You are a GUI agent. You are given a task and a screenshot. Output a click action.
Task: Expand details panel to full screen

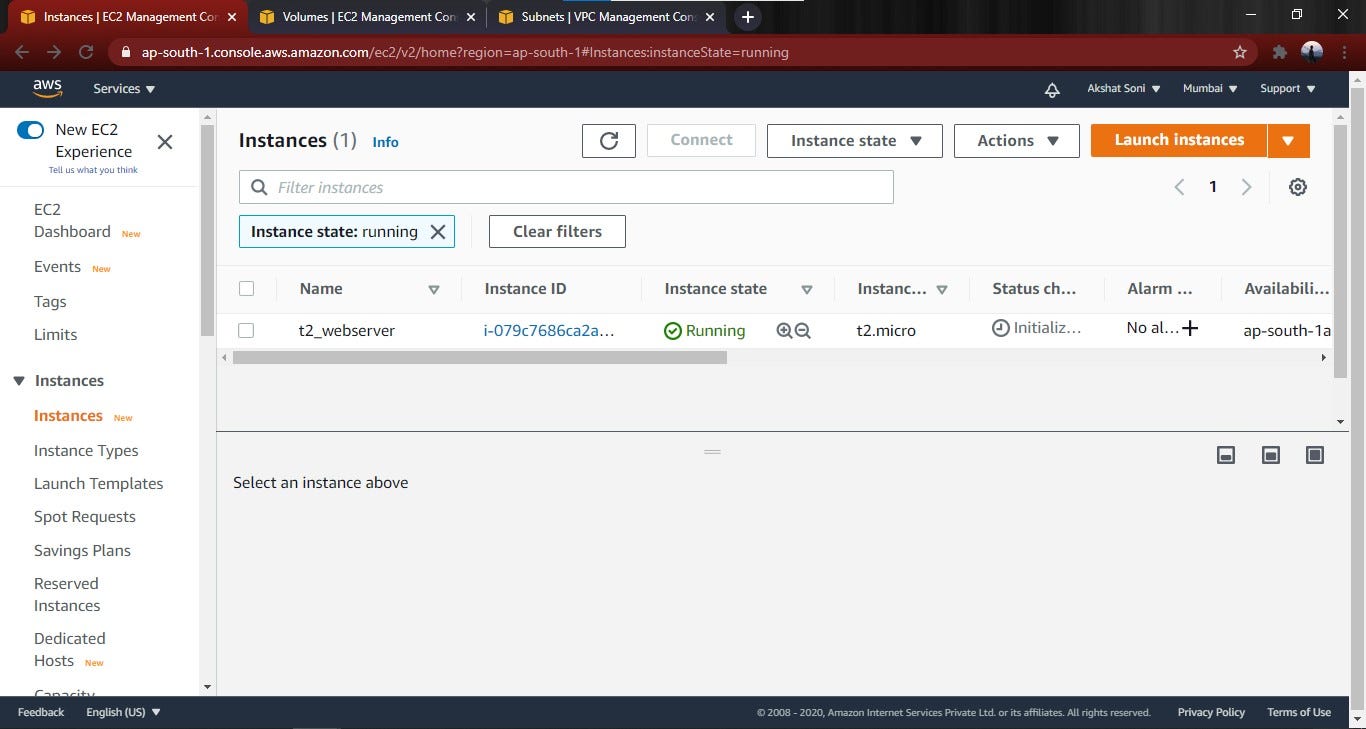click(x=1315, y=455)
